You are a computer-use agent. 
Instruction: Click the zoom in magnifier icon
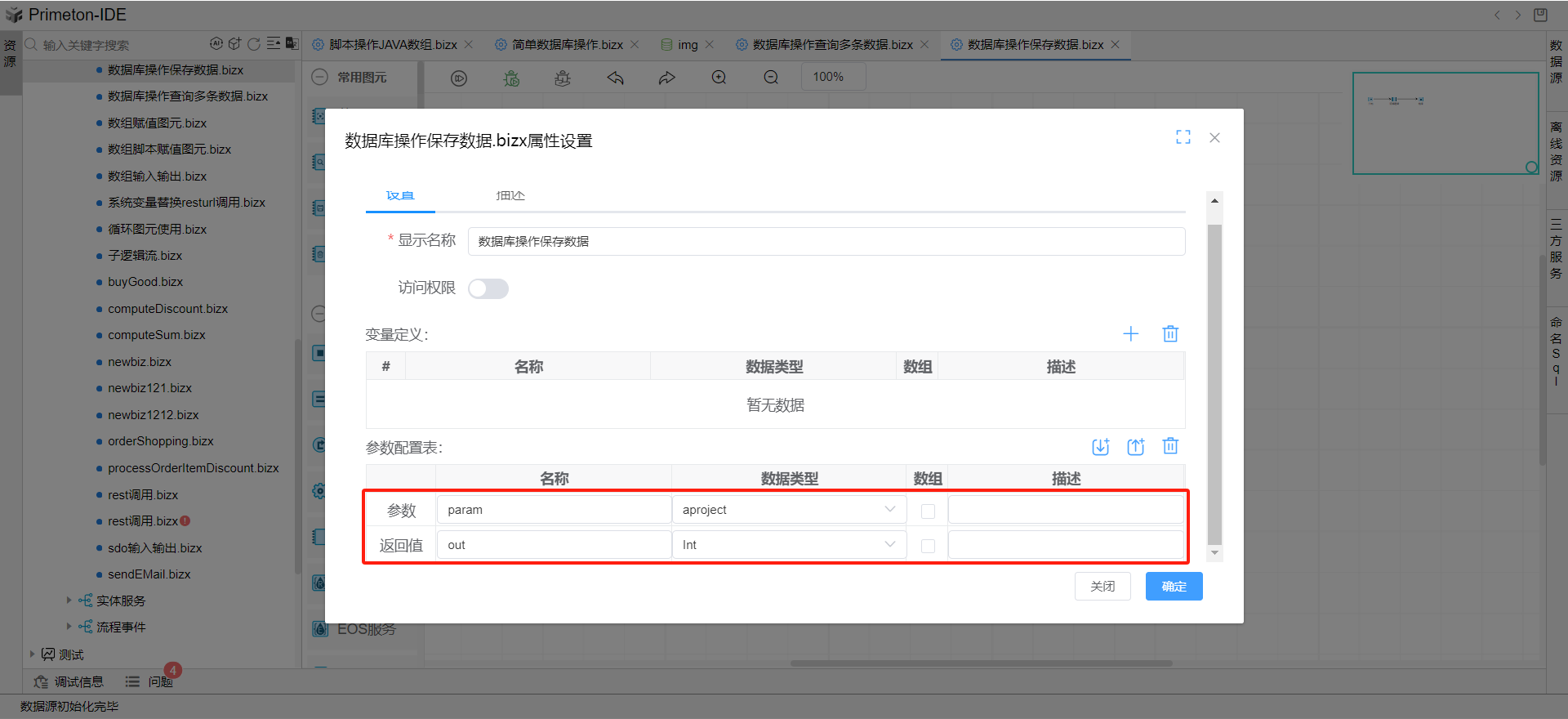coord(719,78)
